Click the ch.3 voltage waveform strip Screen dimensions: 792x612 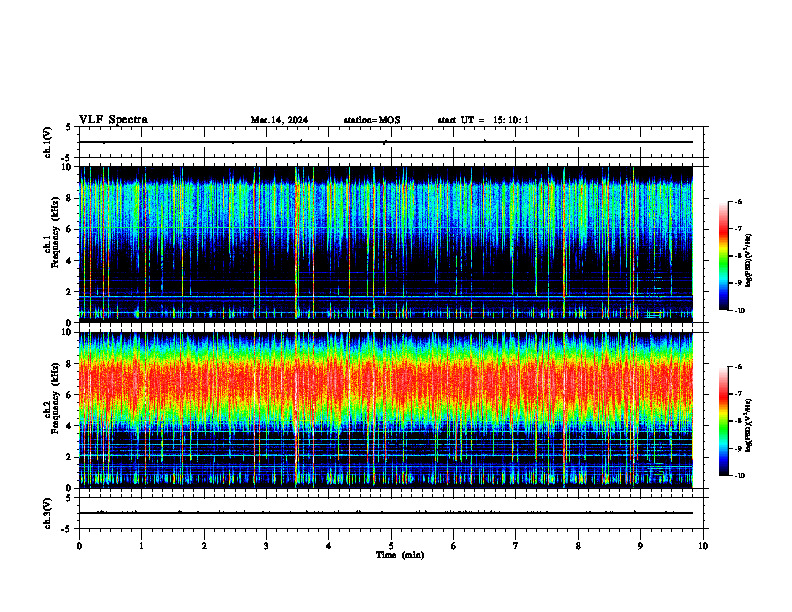coord(391,513)
